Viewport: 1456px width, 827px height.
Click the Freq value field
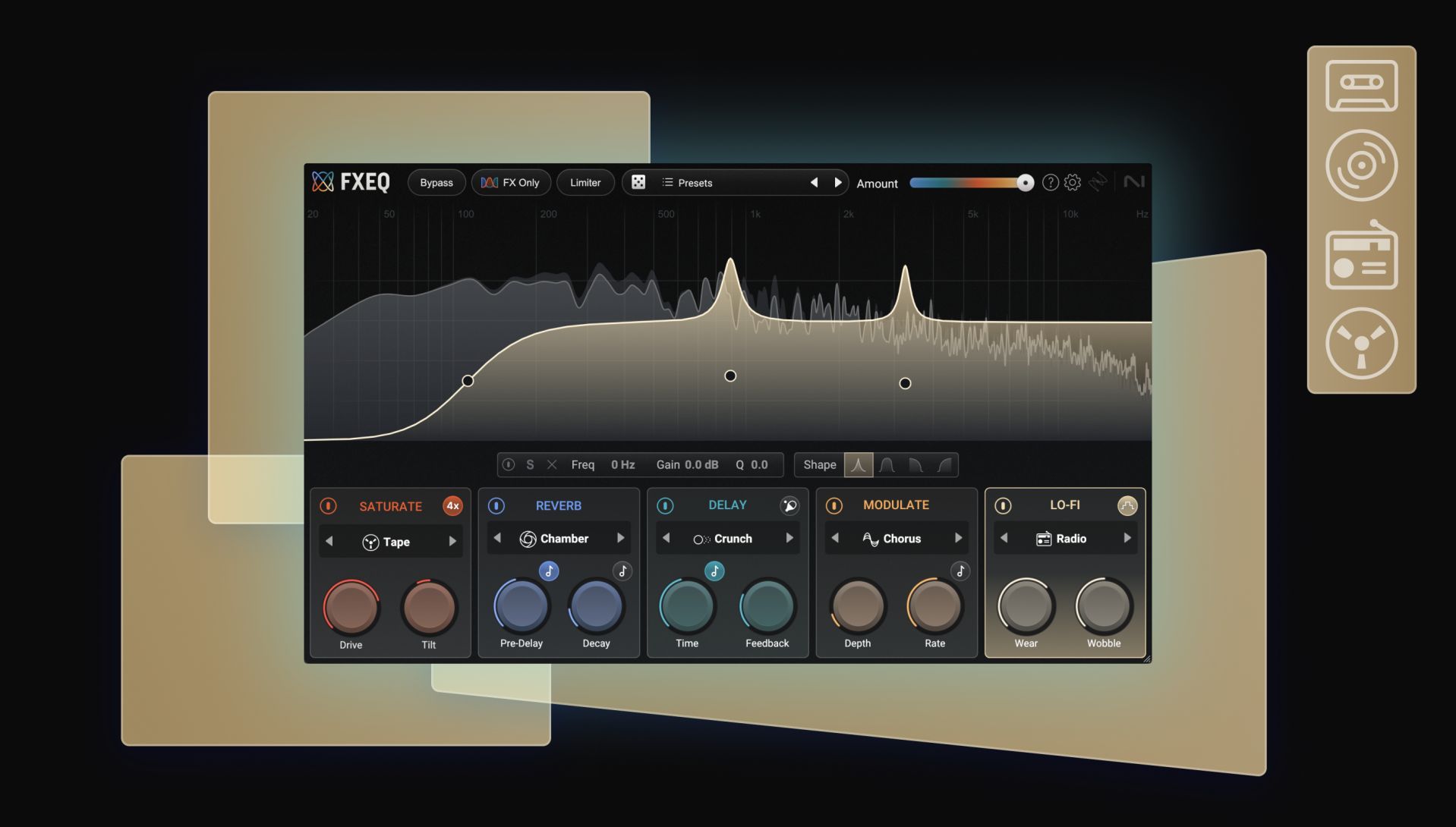[623, 464]
